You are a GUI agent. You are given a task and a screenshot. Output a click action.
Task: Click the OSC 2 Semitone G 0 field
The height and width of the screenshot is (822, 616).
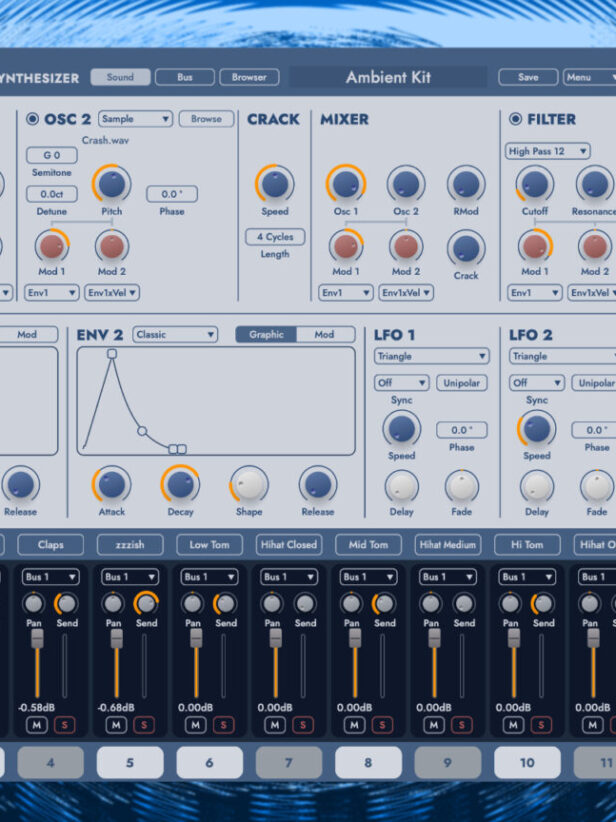coord(52,155)
